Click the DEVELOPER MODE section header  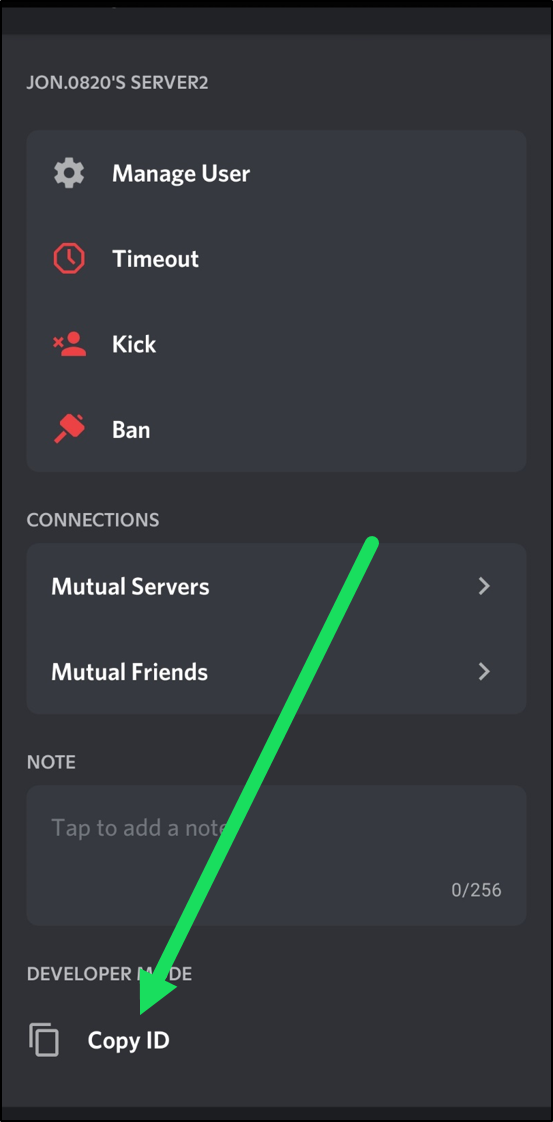[x=109, y=973]
